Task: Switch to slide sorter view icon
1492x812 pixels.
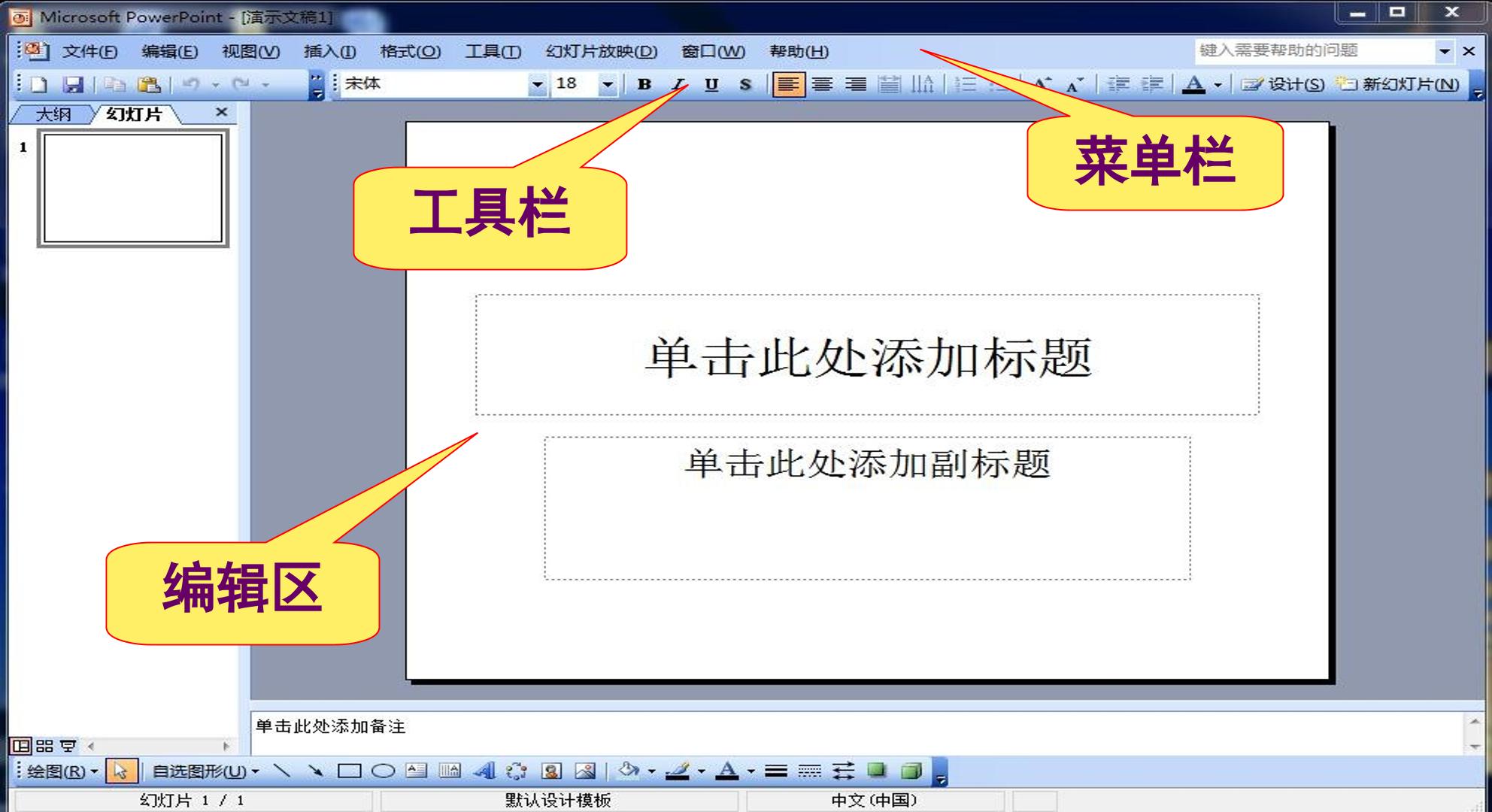Action: tap(44, 746)
